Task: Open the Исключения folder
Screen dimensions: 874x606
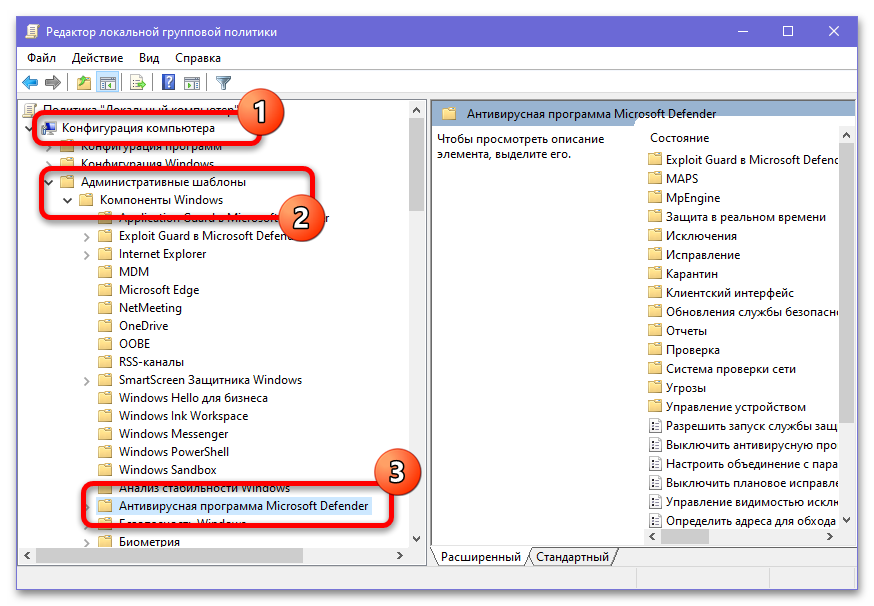Action: coord(701,236)
